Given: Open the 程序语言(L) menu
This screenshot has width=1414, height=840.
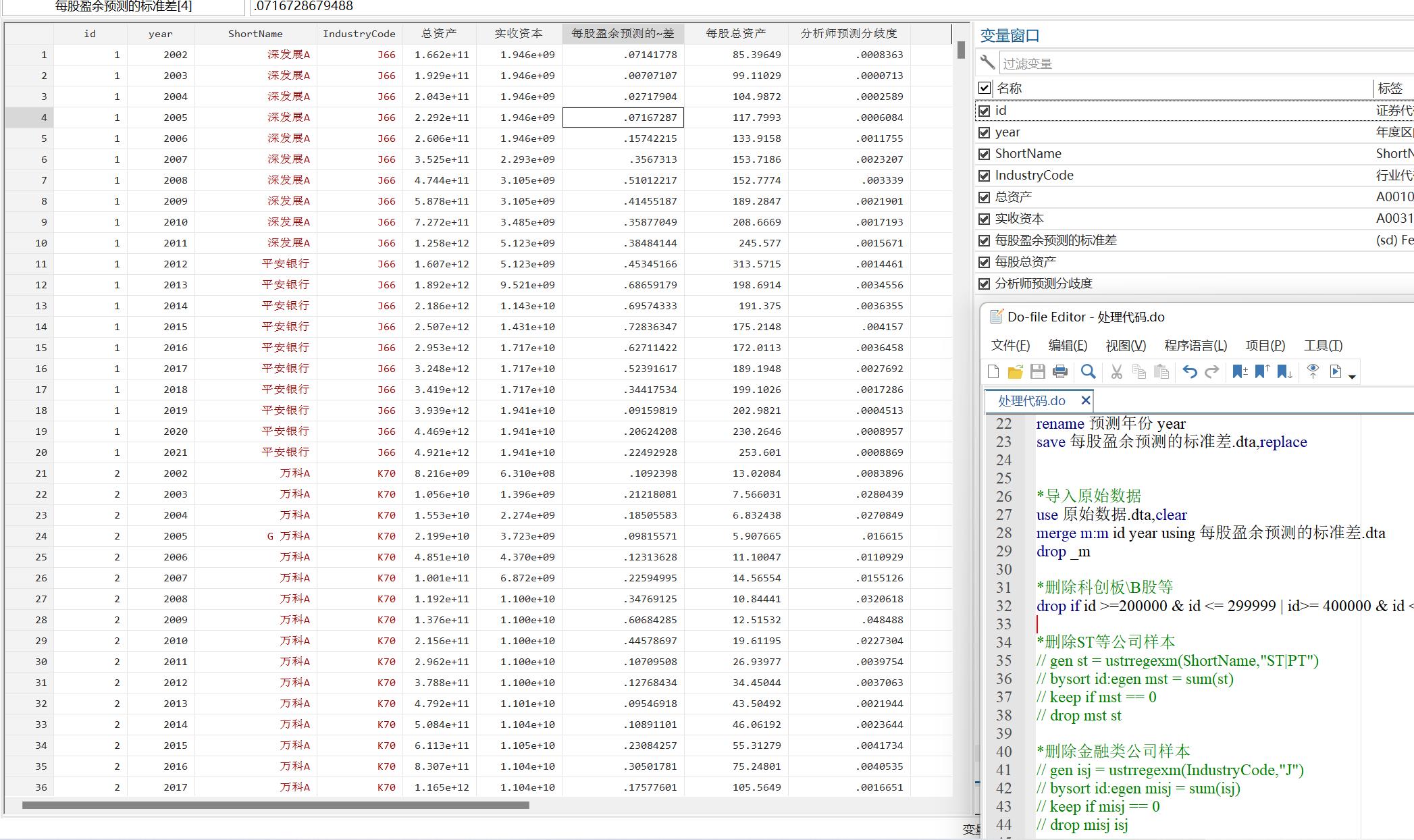Looking at the screenshot, I should pyautogui.click(x=1195, y=346).
